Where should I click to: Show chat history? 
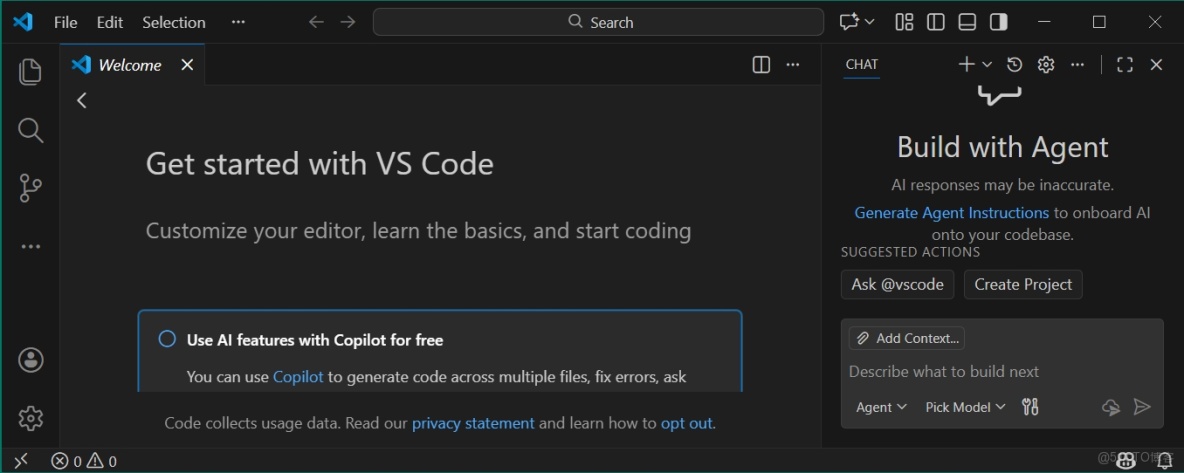click(x=1014, y=64)
